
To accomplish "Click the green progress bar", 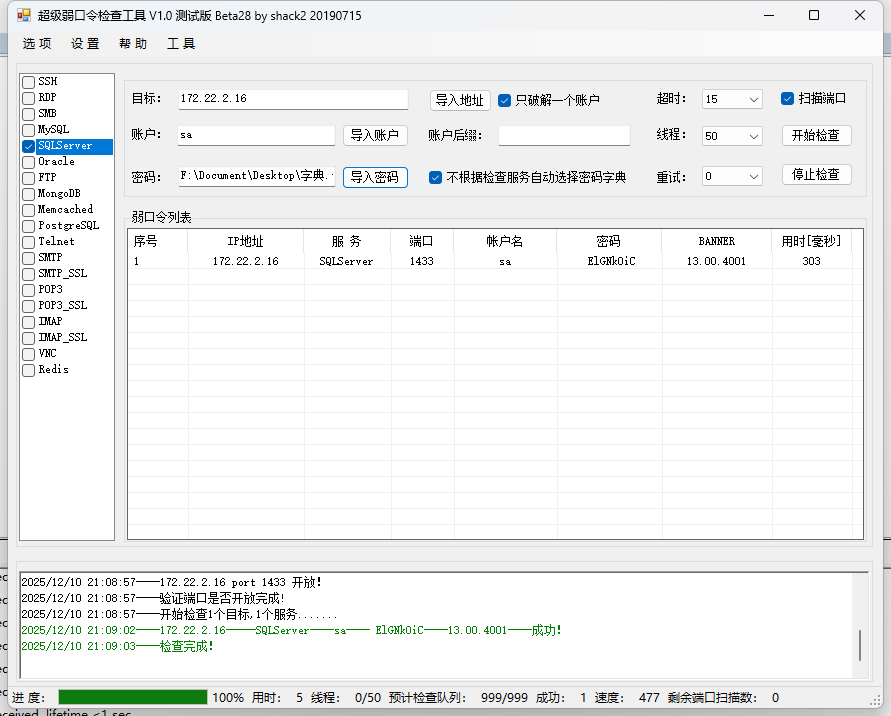I will 133,697.
